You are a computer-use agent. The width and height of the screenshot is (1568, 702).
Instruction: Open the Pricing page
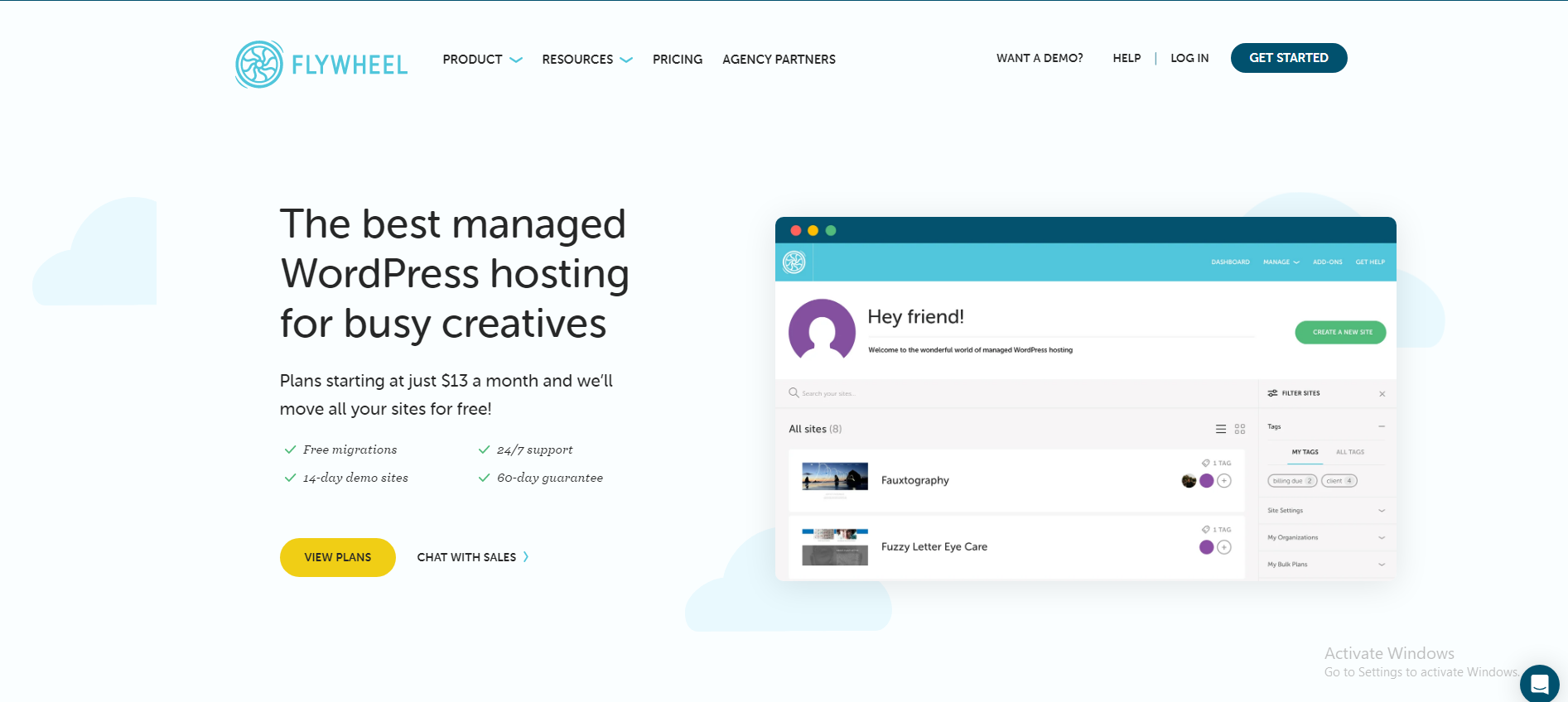[x=677, y=60]
